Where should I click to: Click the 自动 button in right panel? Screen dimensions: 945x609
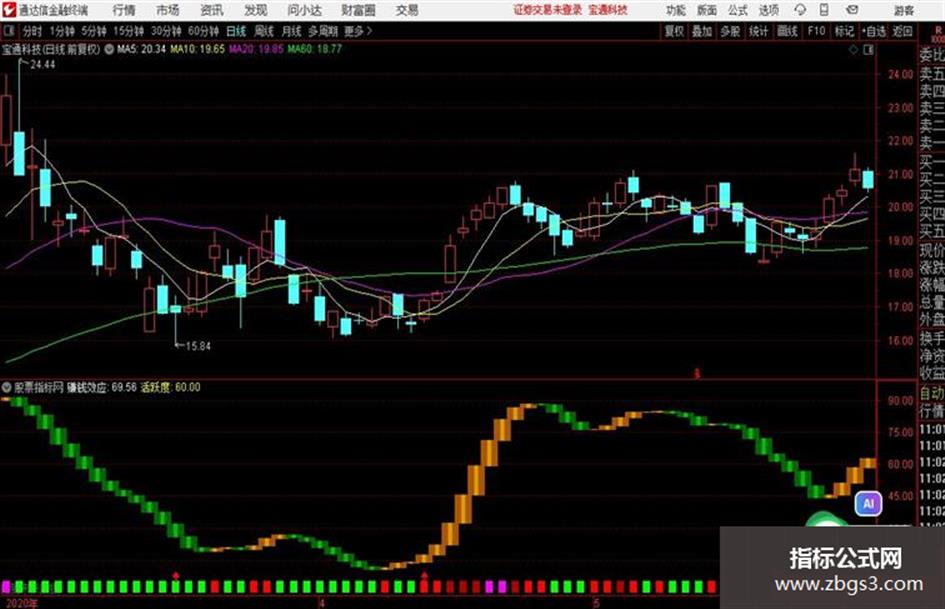931,394
